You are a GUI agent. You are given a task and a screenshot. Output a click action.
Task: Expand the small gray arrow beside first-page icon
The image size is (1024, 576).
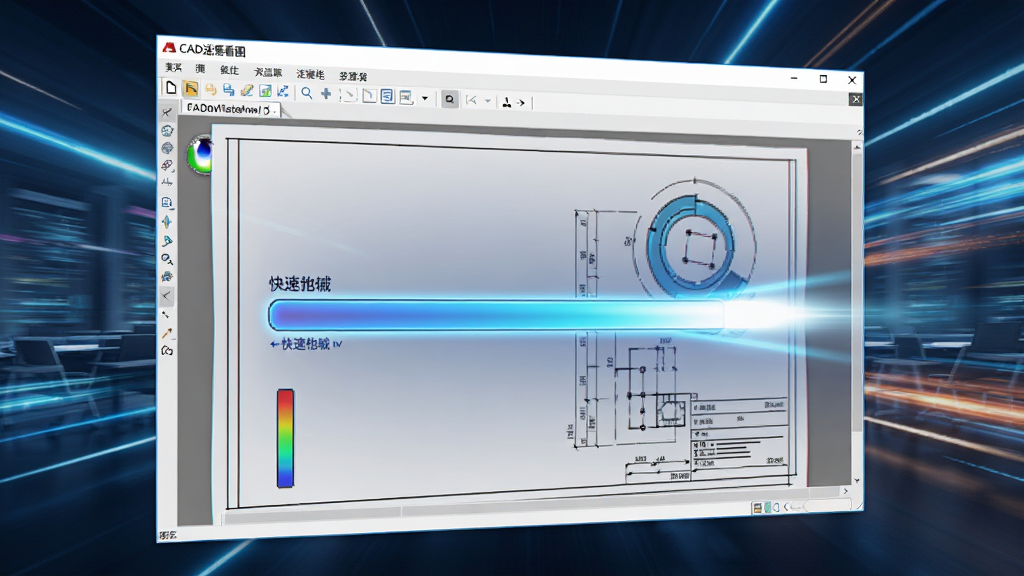point(487,101)
